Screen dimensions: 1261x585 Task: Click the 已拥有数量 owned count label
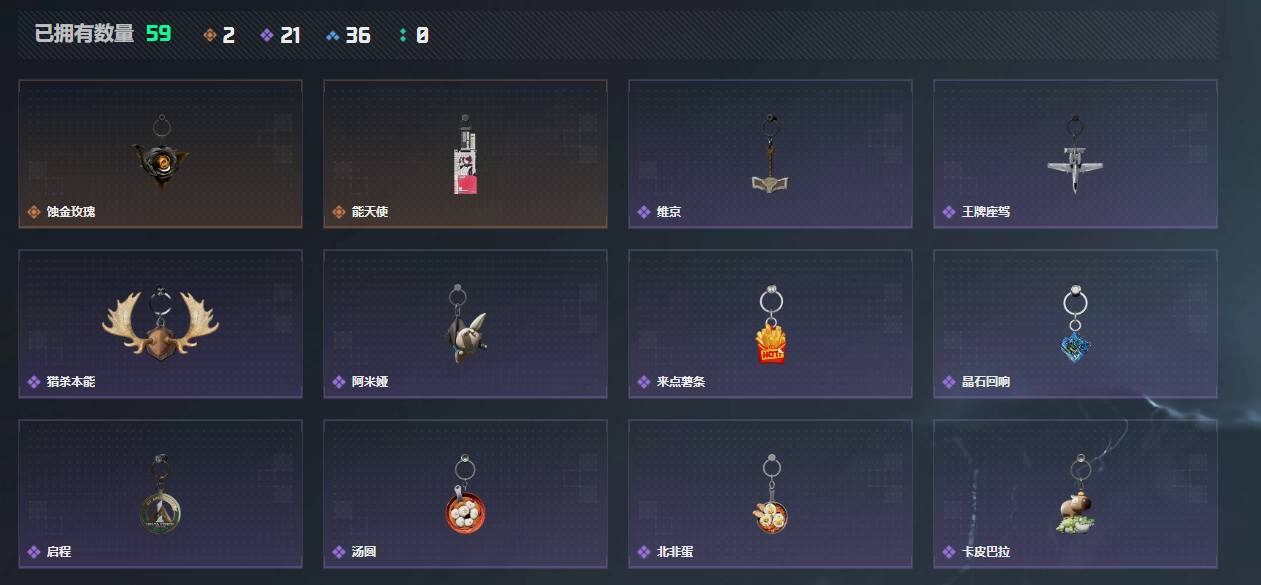point(84,34)
